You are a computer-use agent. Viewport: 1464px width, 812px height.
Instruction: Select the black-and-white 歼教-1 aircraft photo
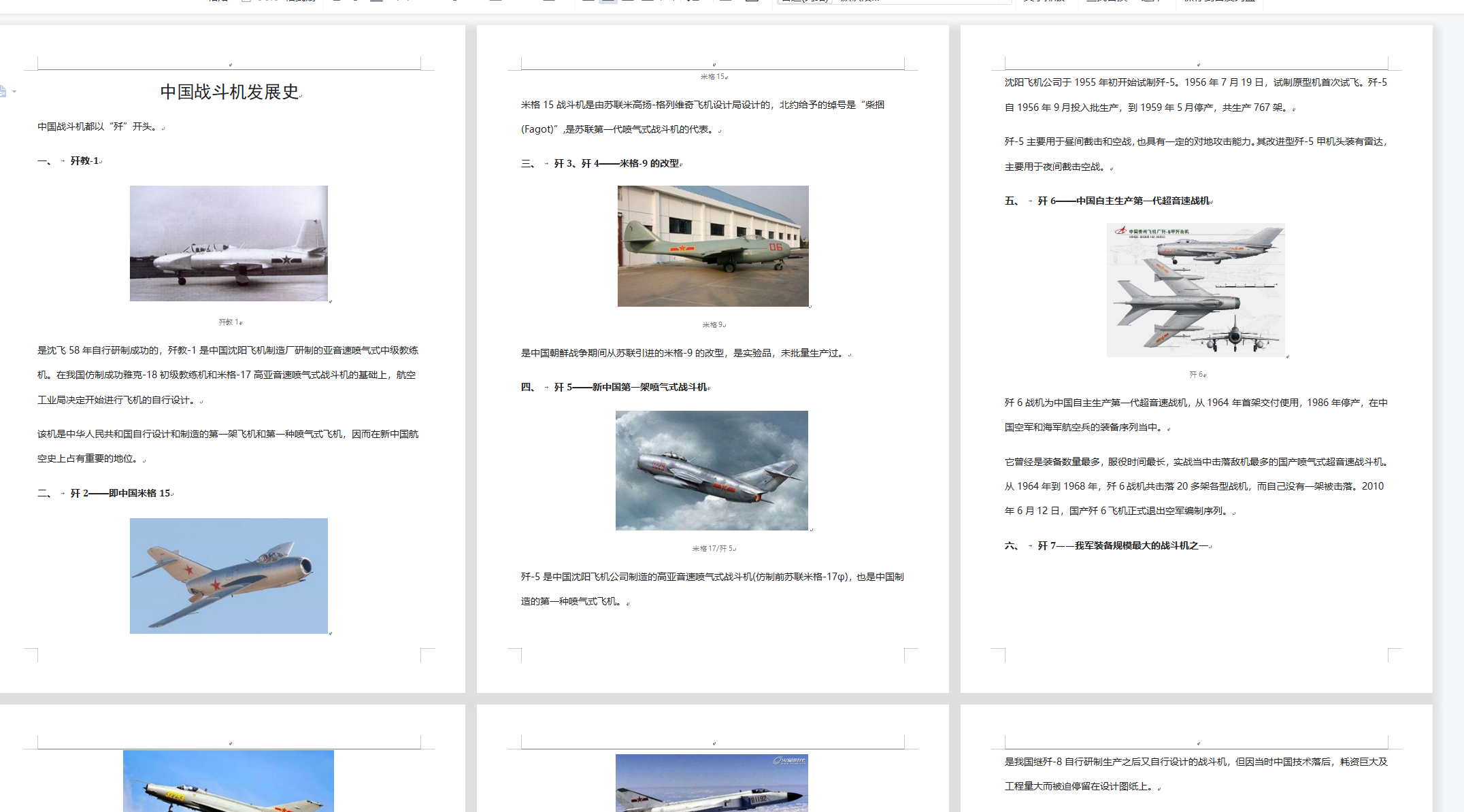coord(229,243)
